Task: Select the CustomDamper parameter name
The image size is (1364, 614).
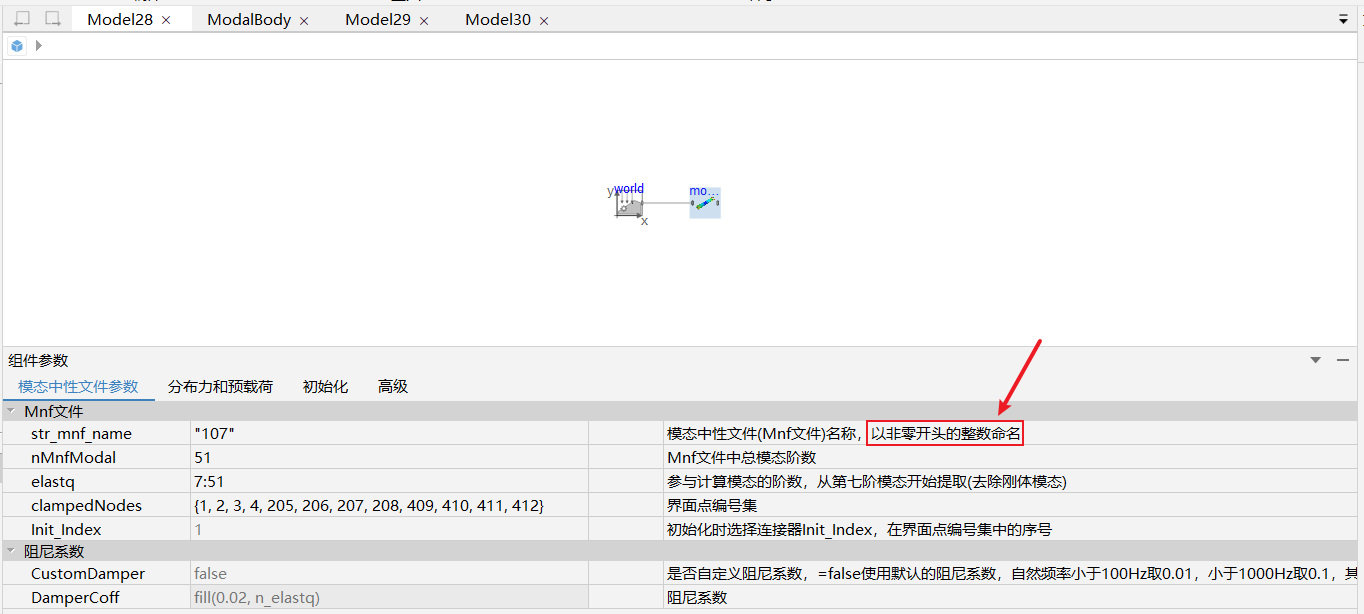Action: tap(88, 573)
